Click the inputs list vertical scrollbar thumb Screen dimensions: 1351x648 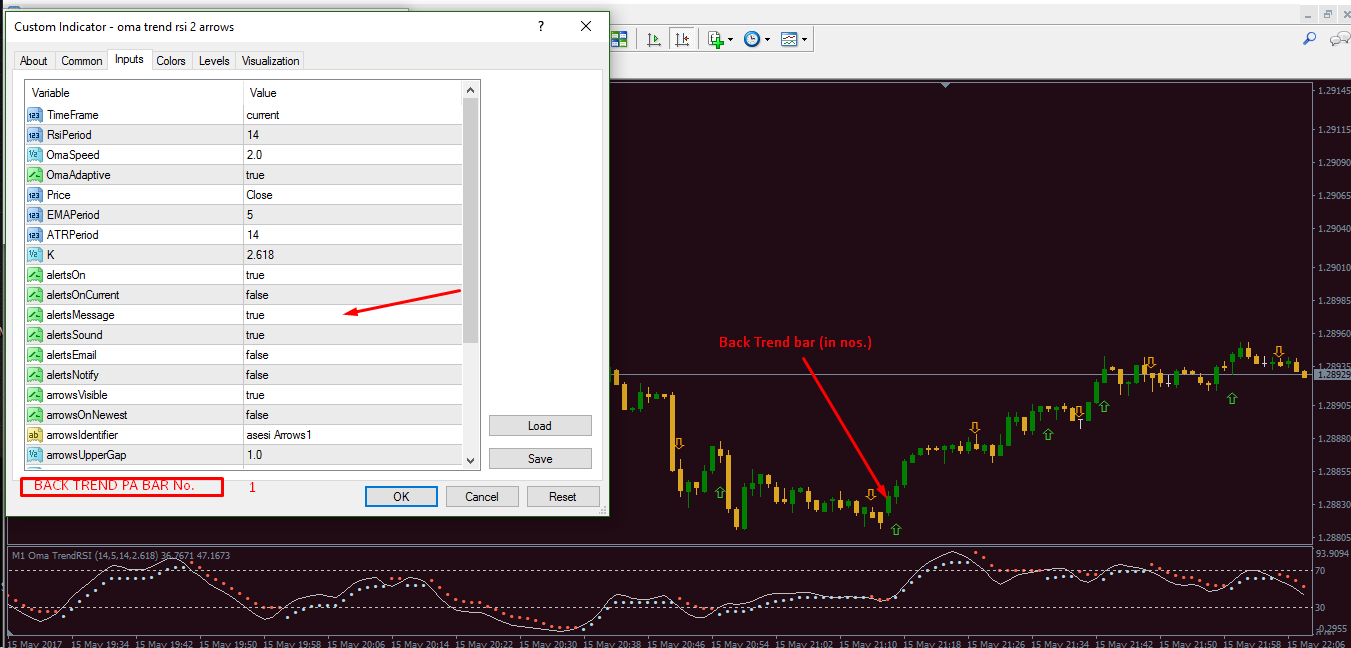pos(471,220)
